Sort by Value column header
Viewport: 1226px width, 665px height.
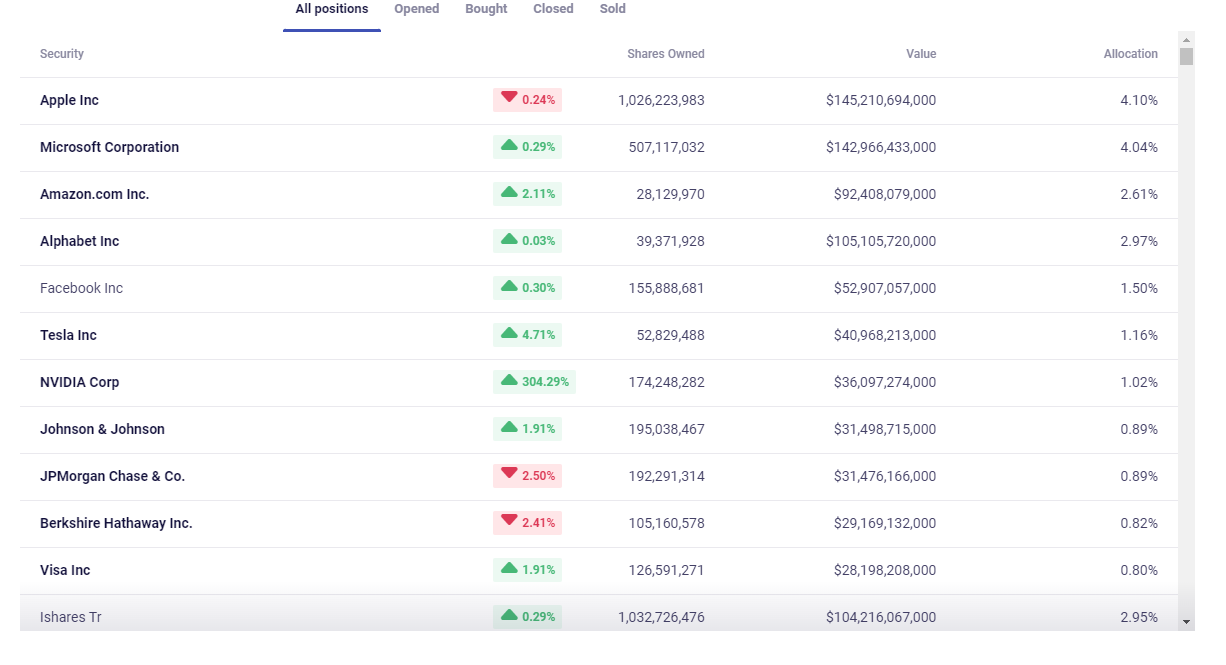pyautogui.click(x=921, y=54)
